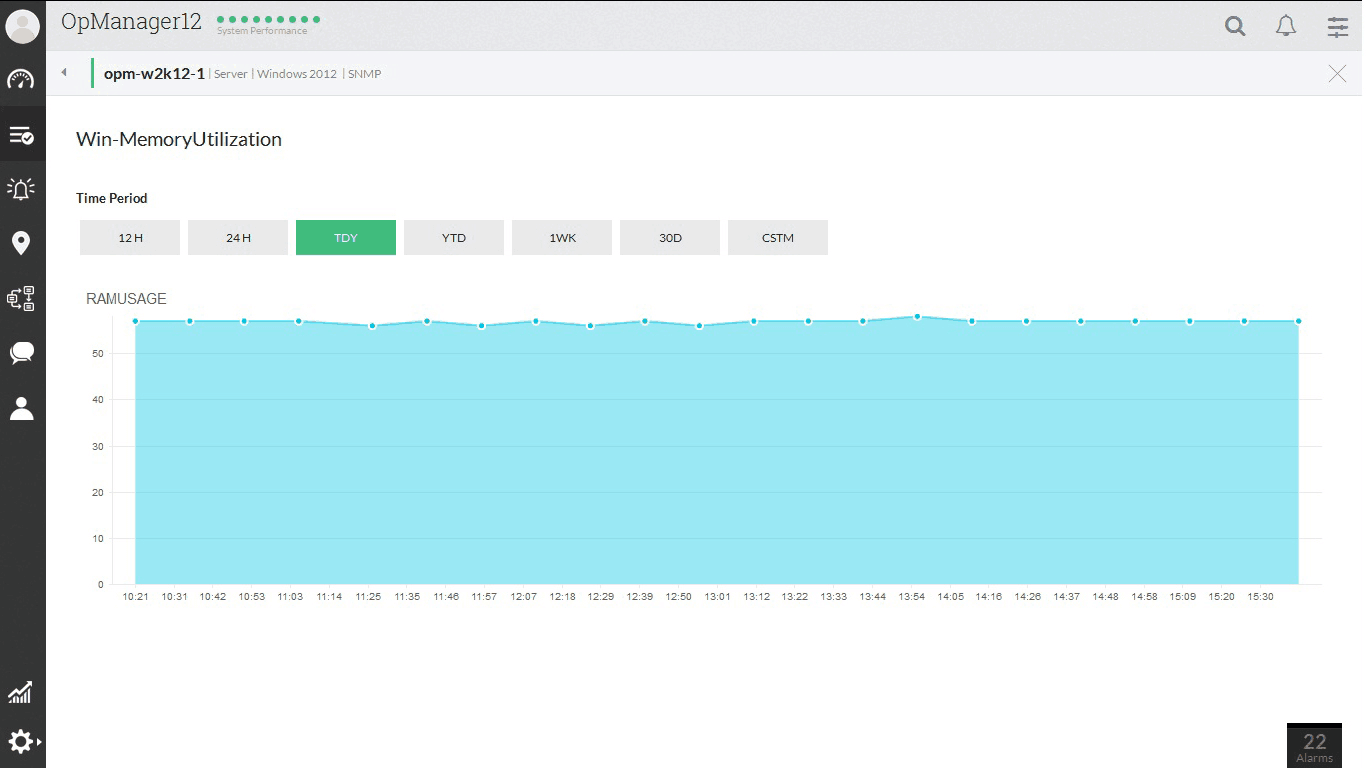Viewport: 1366px width, 768px height.
Task: Click the 50 y-axis value
Action: [x=98, y=354]
